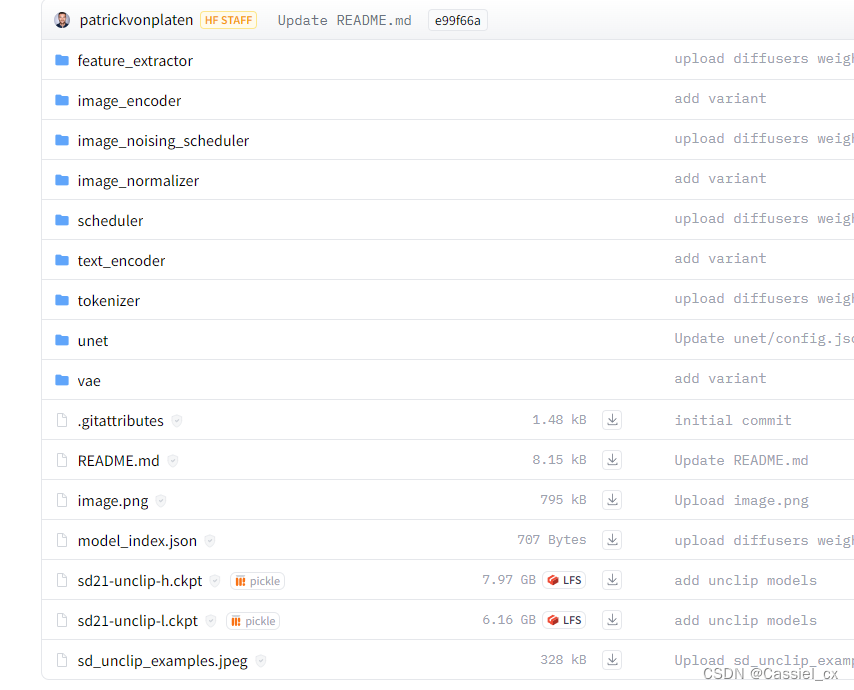Open the text_encoder folder
Screen dimensions: 854x690
121,260
